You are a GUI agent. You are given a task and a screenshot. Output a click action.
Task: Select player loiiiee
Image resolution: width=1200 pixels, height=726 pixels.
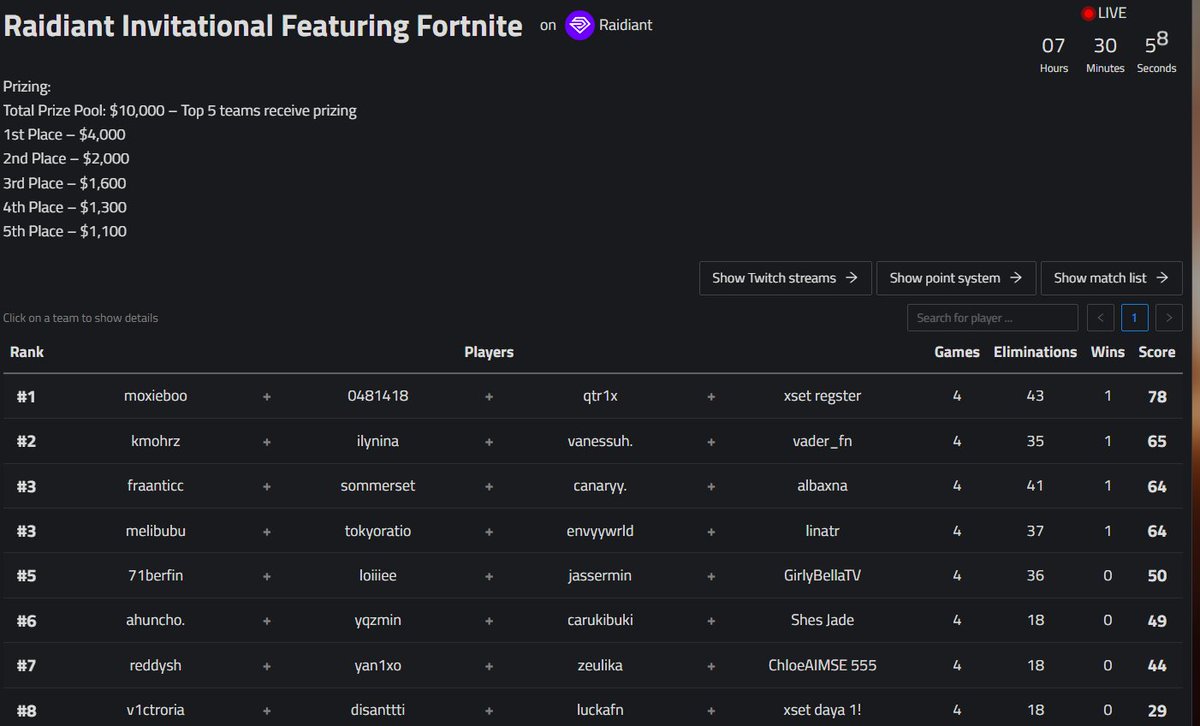tap(378, 575)
